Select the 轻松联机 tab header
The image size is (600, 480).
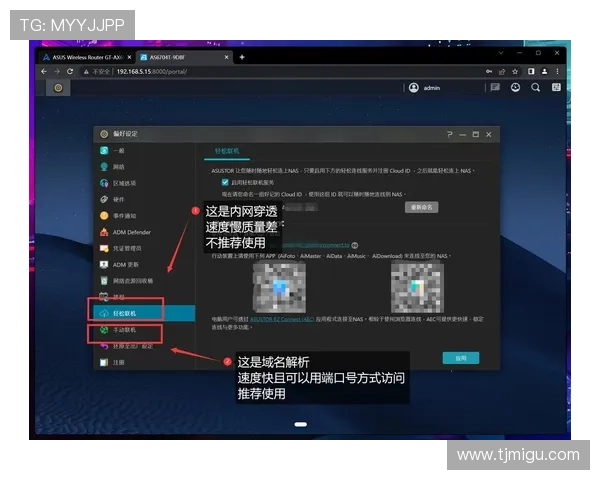229,150
